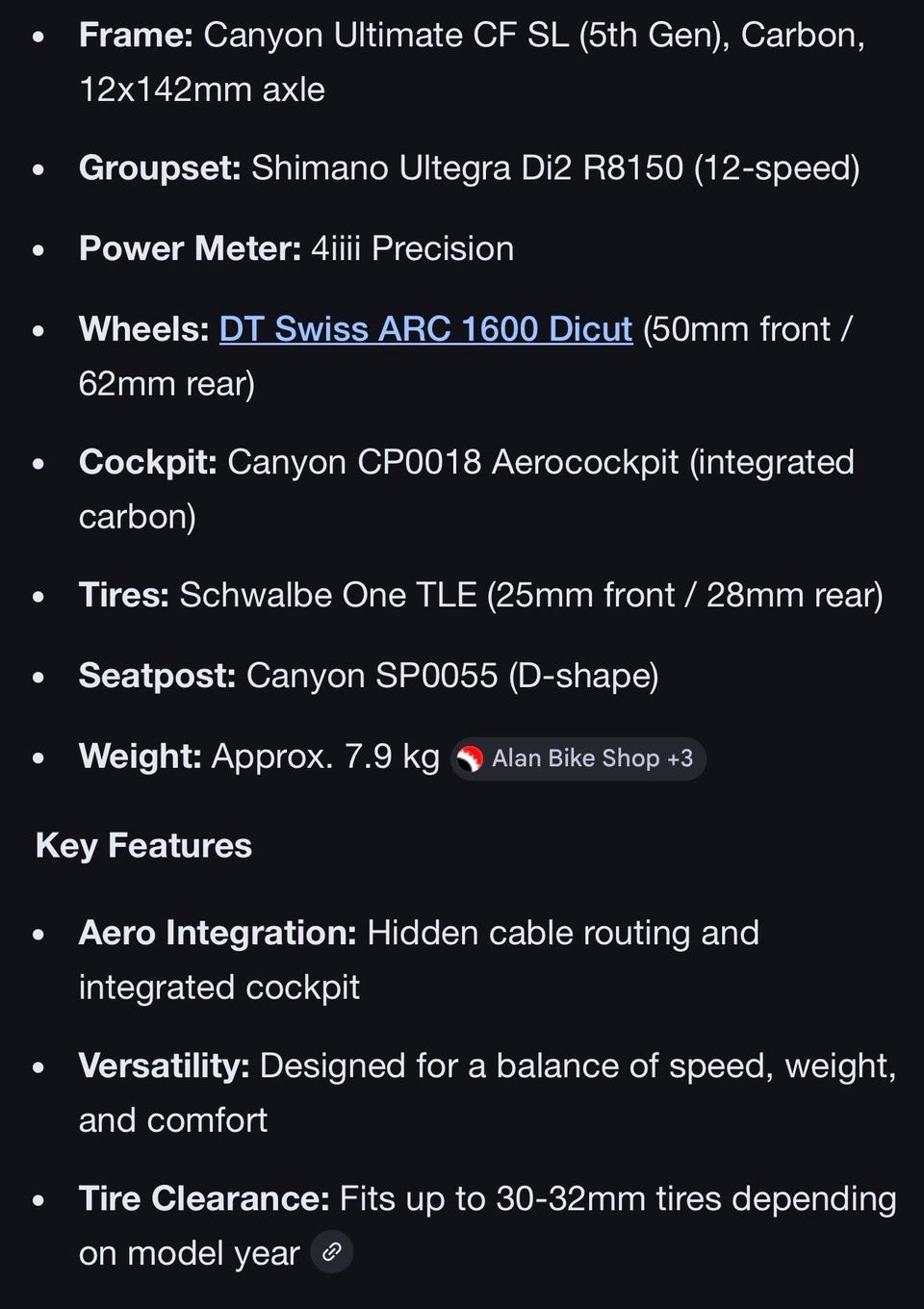Click the bold Groupset label
Screen dimensions: 924x1309
[x=160, y=168]
